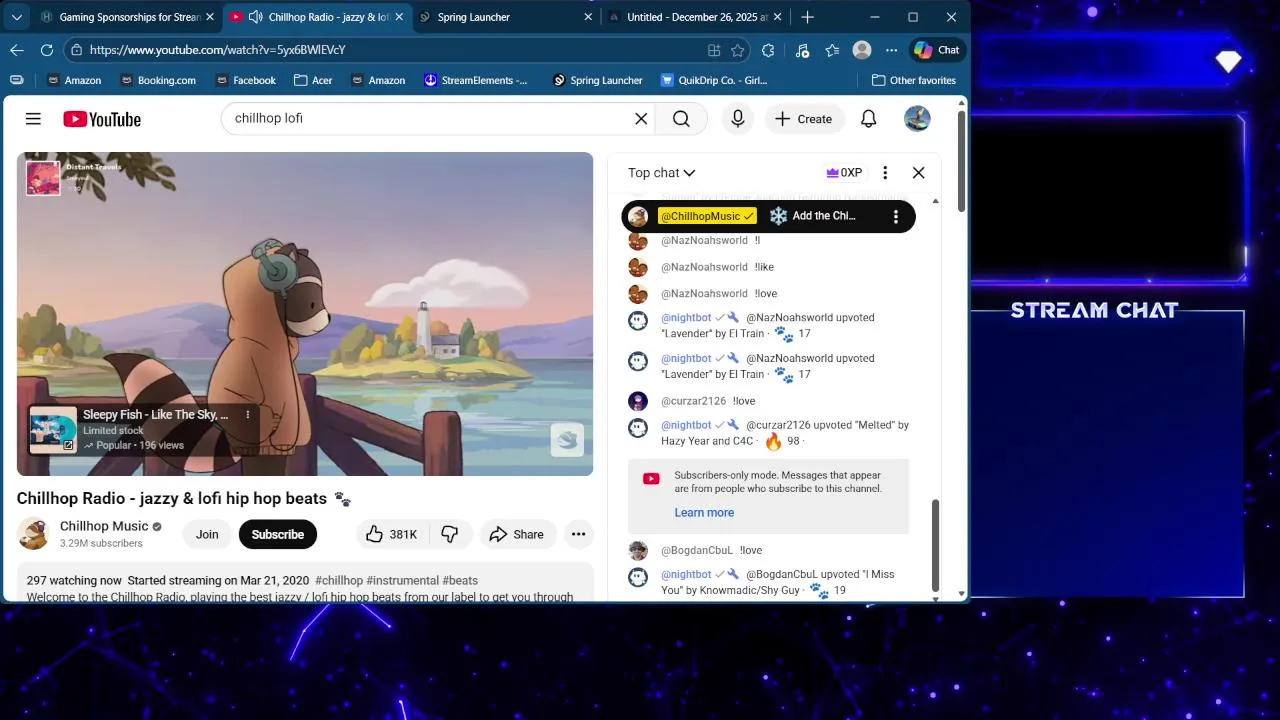Open the Booking.com bookmark
The height and width of the screenshot is (720, 1280).
point(157,80)
